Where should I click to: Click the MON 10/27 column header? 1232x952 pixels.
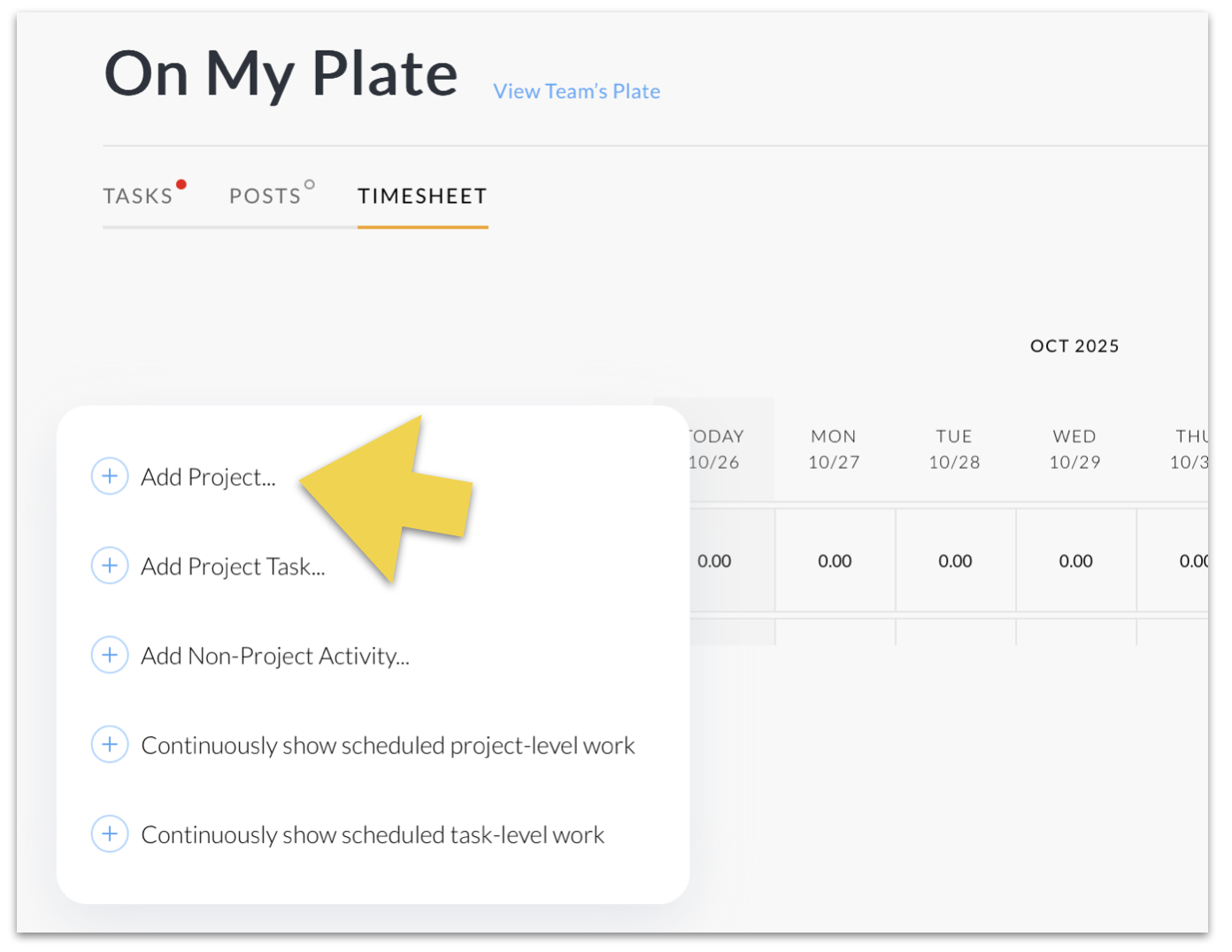coord(834,449)
